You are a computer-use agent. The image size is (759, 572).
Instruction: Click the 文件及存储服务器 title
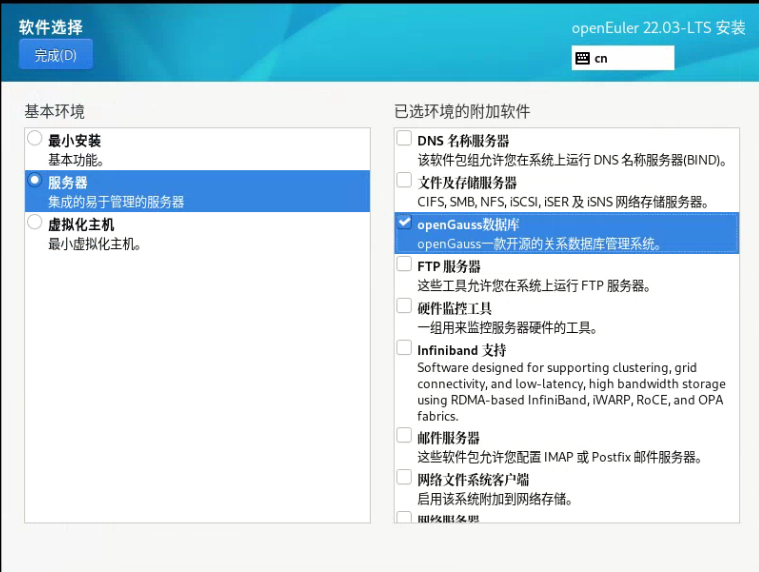467,182
